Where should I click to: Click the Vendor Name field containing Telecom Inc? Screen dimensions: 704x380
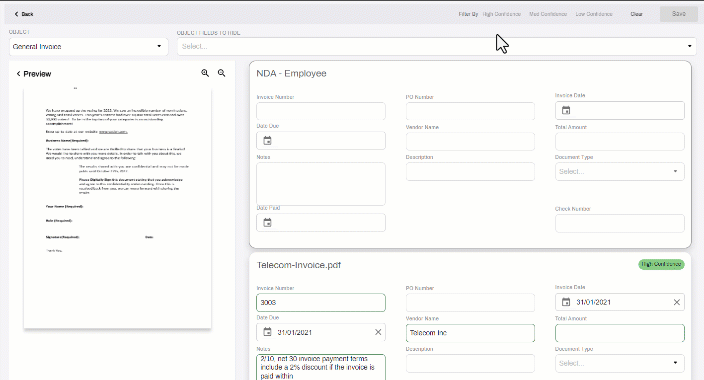pos(470,333)
